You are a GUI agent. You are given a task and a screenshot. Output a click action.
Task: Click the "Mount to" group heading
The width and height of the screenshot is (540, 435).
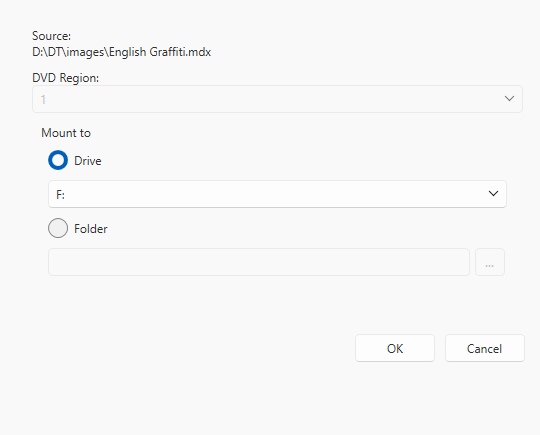66,133
